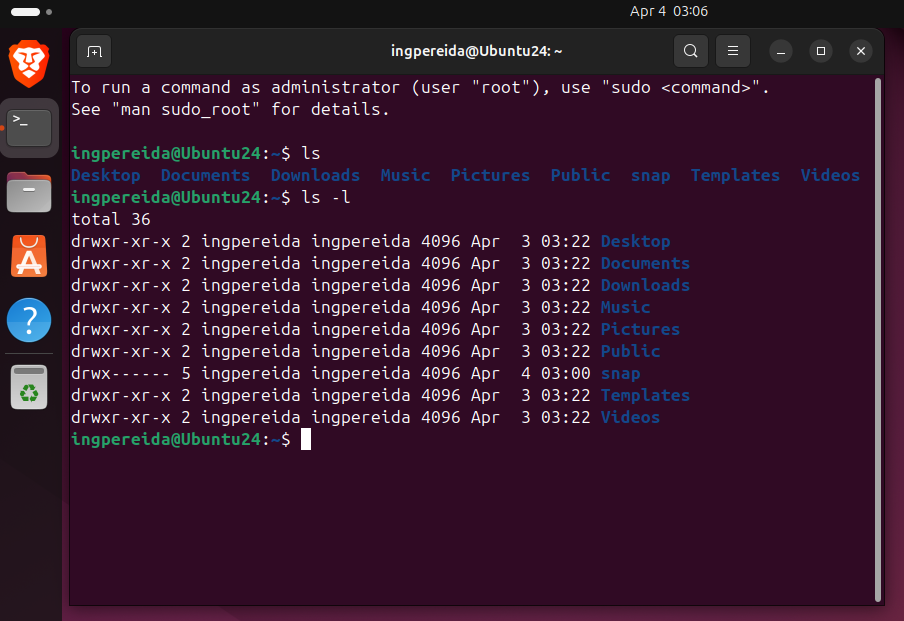
Task: Click Templates entry in the ls -l listing
Action: [x=645, y=395]
